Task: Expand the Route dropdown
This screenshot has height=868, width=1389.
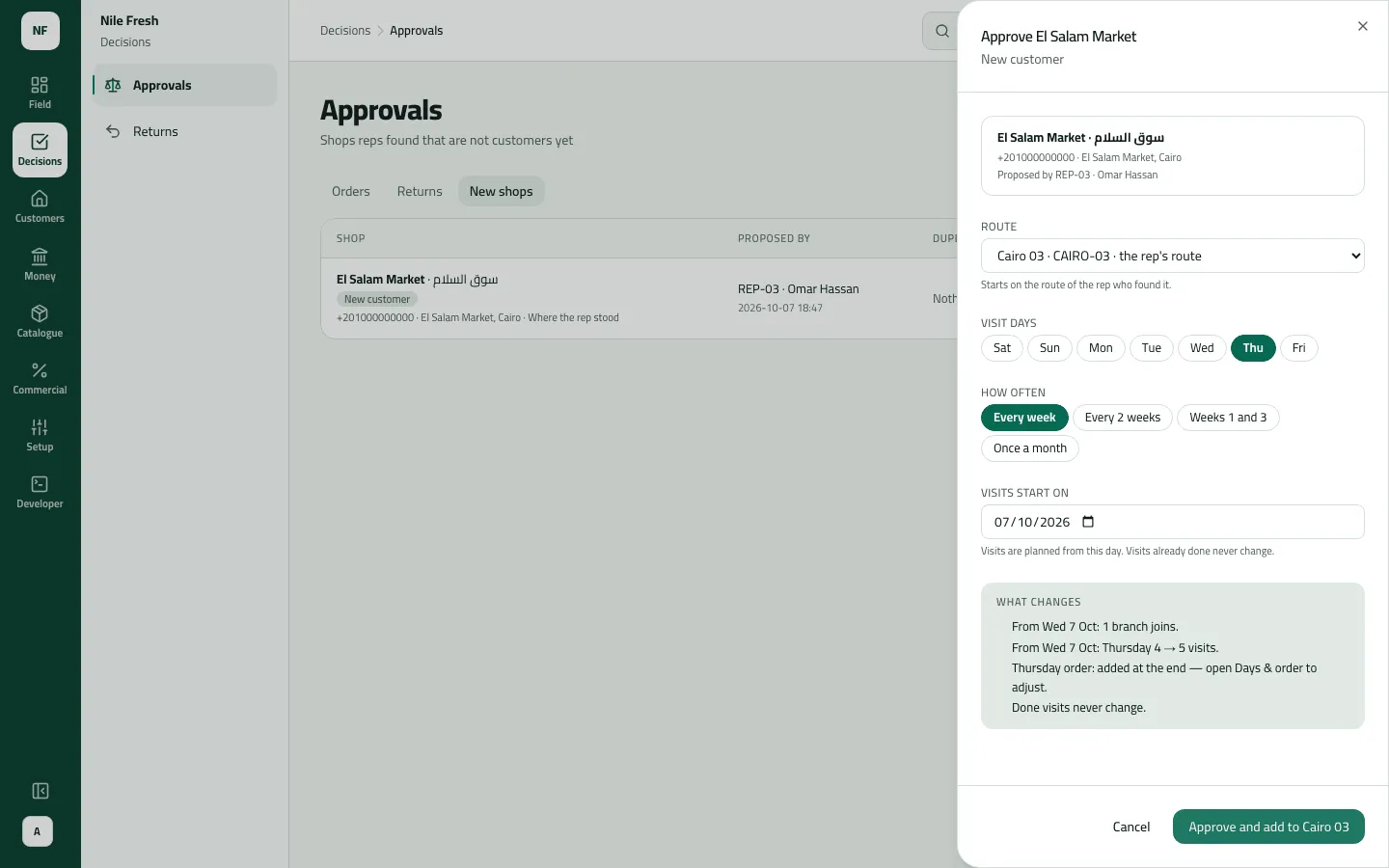Action: tap(1172, 256)
